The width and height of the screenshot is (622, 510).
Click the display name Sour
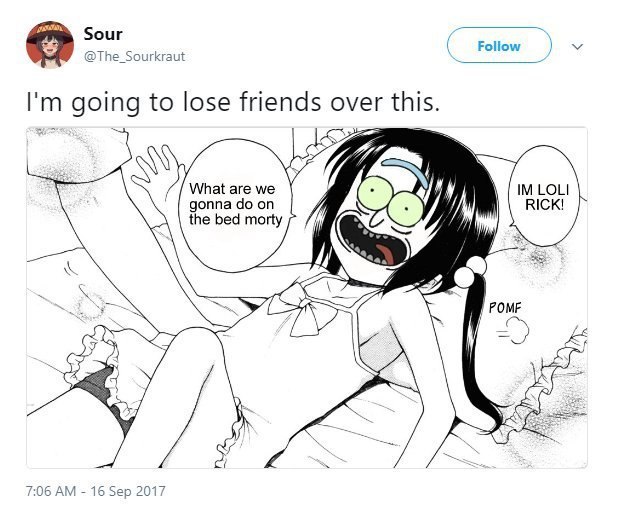[103, 34]
